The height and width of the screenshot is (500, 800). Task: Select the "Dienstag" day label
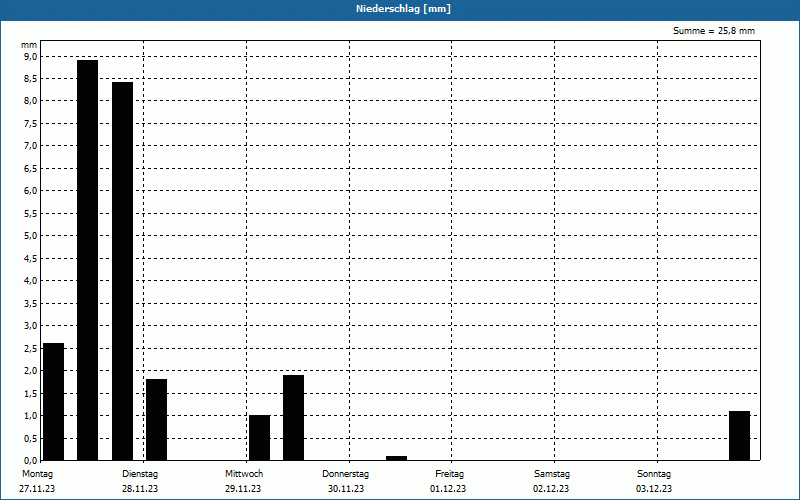[140, 474]
